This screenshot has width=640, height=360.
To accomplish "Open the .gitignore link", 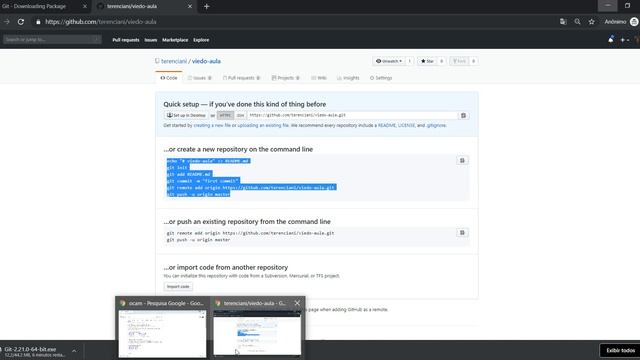I will [436, 126].
